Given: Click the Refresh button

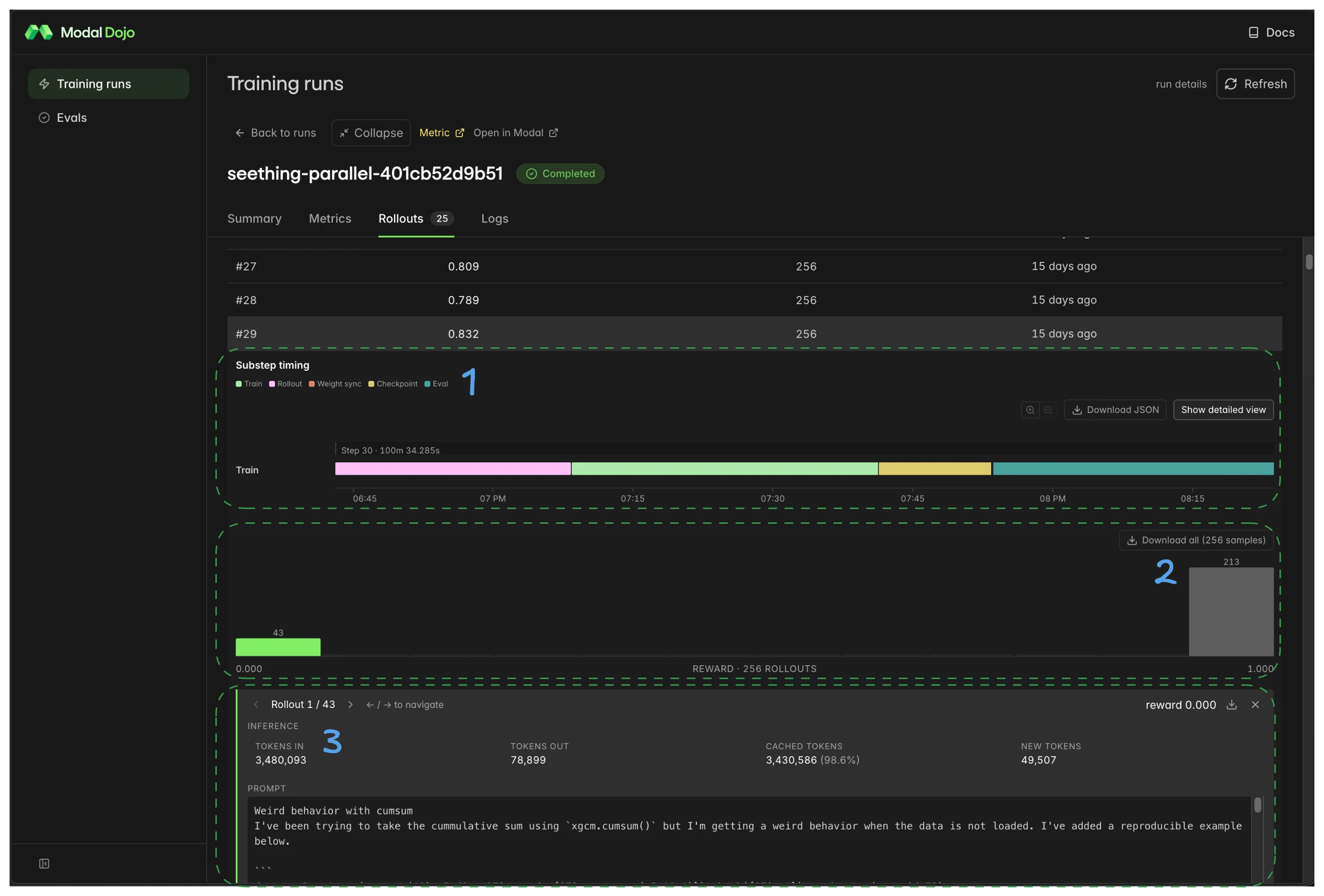Looking at the screenshot, I should point(1255,84).
